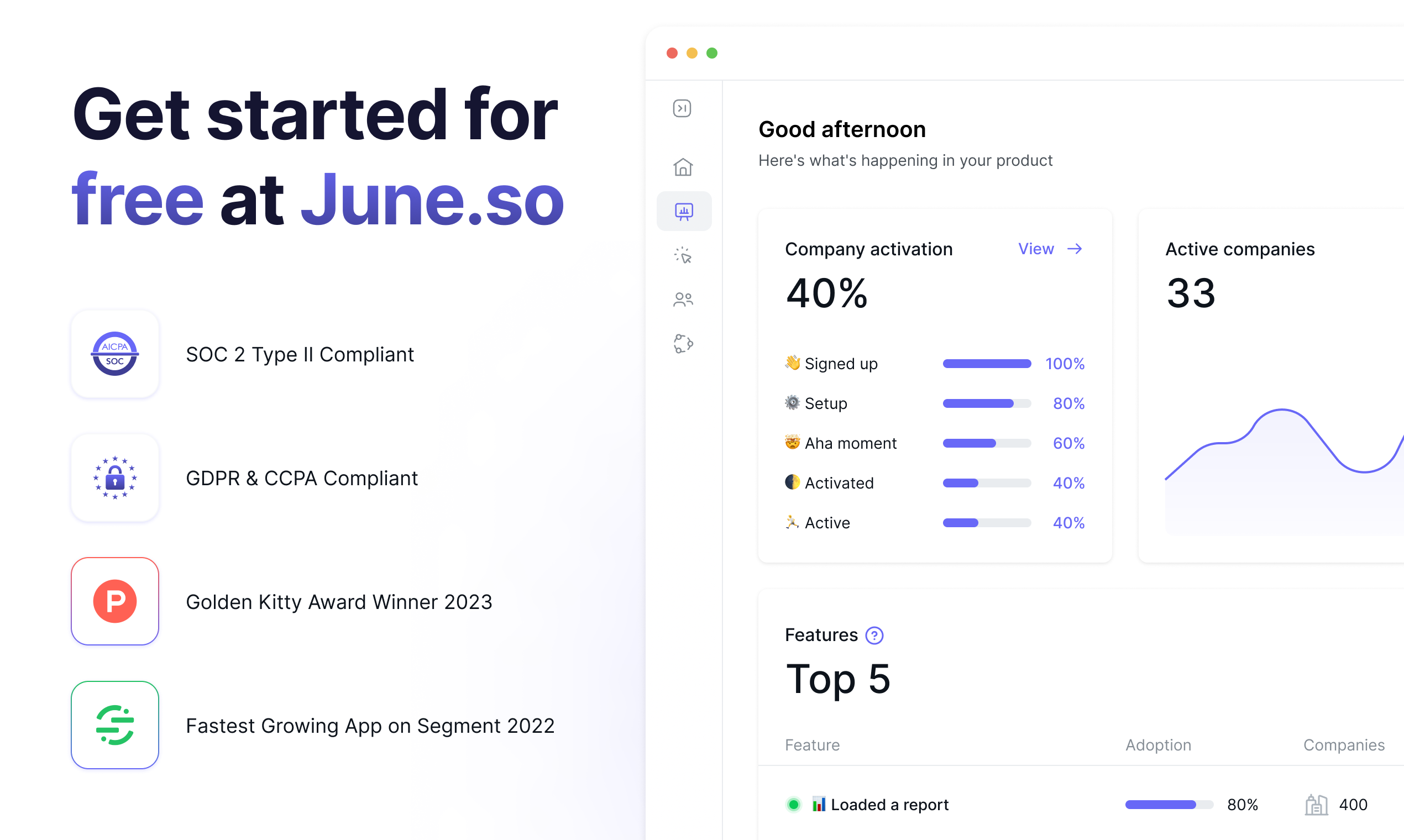
Task: Click the Active 40% progress bar
Action: (x=987, y=522)
